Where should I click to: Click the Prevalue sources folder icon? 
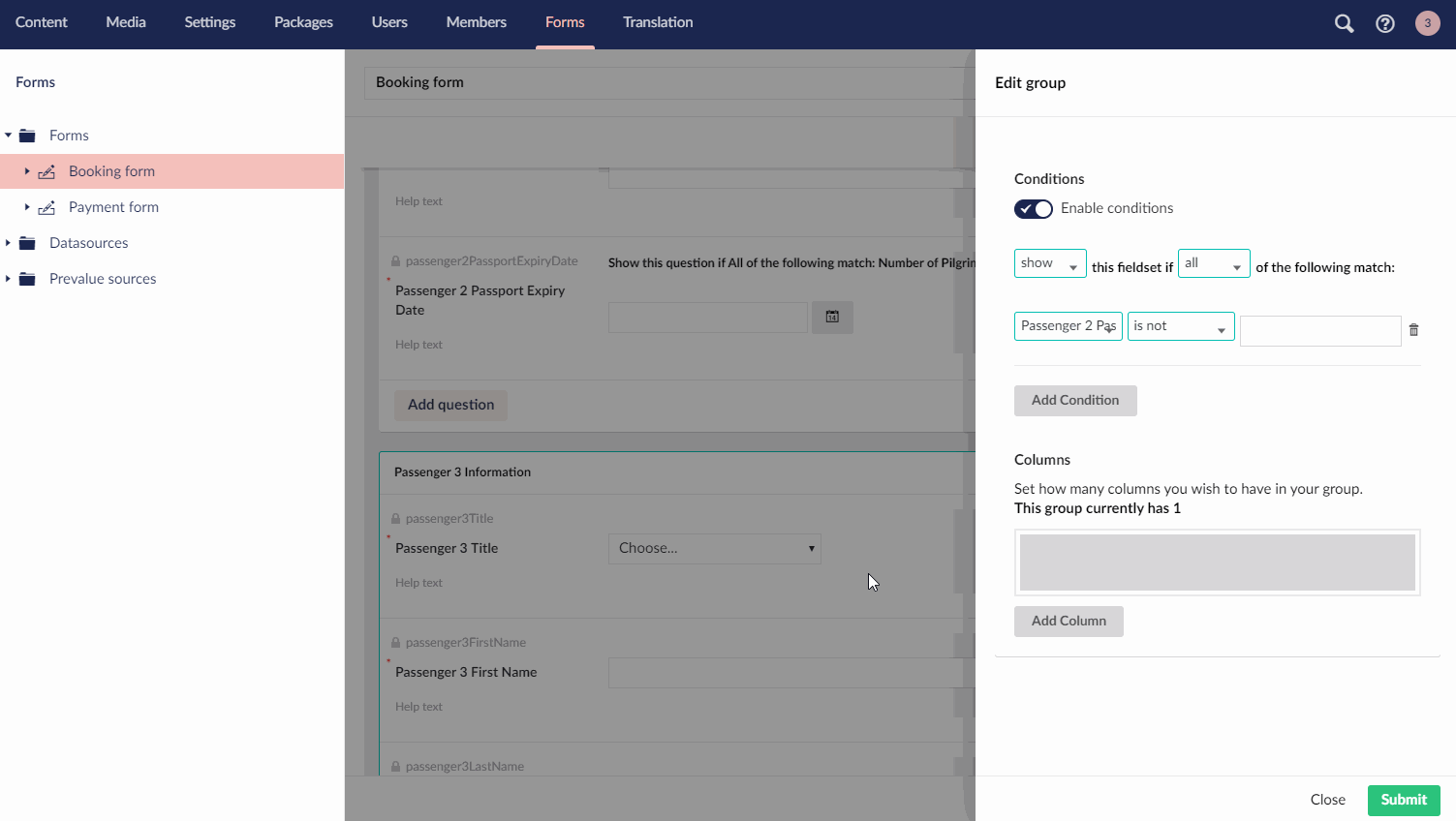27,278
